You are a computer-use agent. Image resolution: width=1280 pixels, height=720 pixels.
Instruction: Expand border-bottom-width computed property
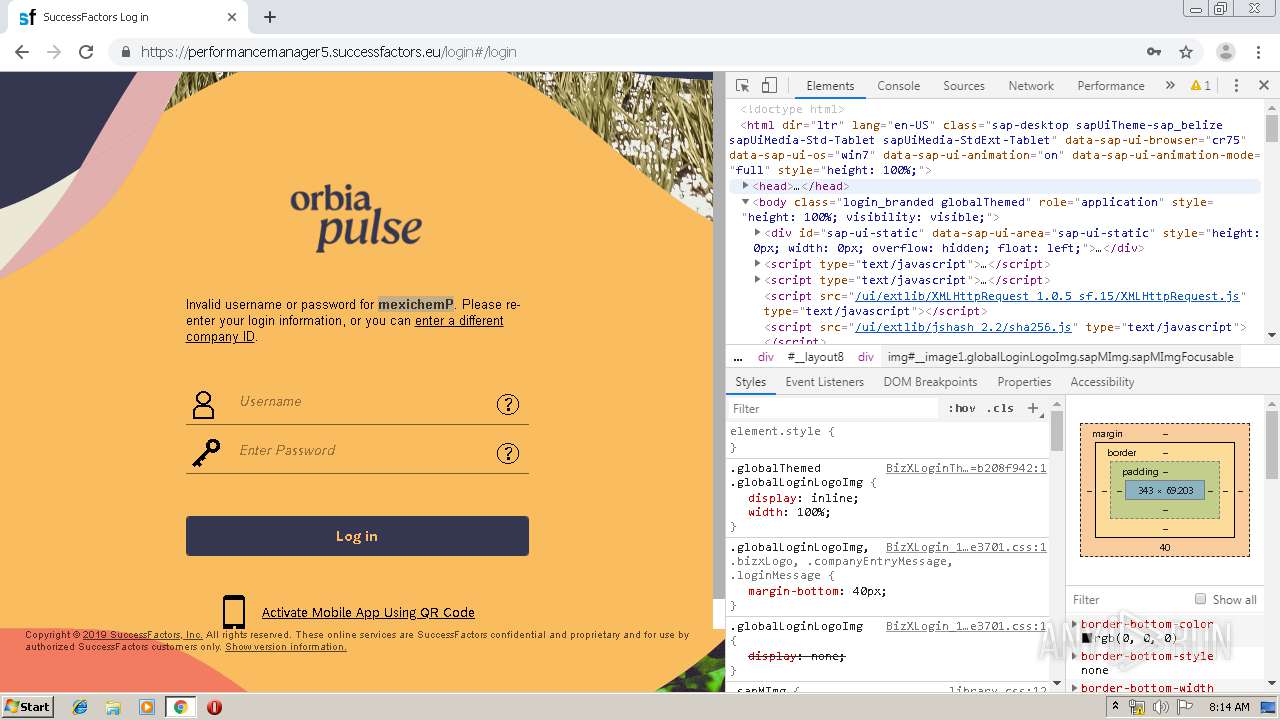point(1075,688)
